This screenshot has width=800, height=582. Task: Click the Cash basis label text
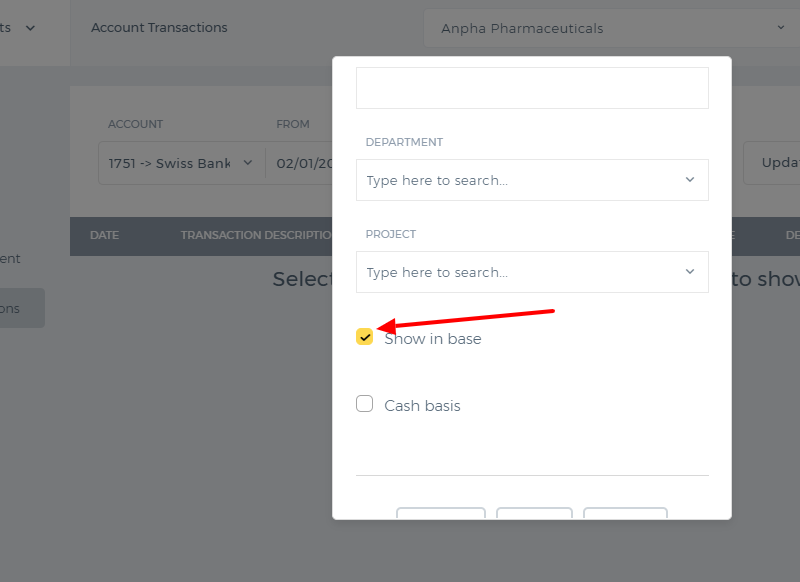pos(422,406)
